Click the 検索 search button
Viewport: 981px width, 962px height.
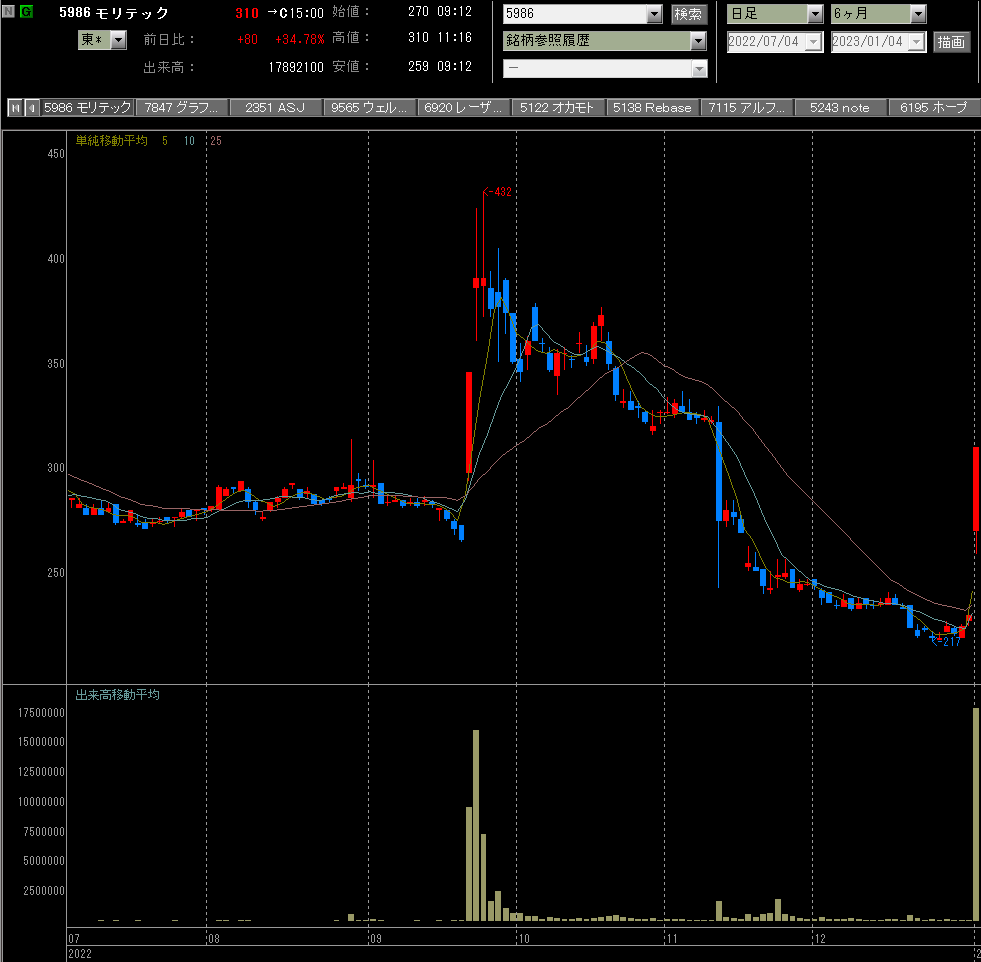688,14
